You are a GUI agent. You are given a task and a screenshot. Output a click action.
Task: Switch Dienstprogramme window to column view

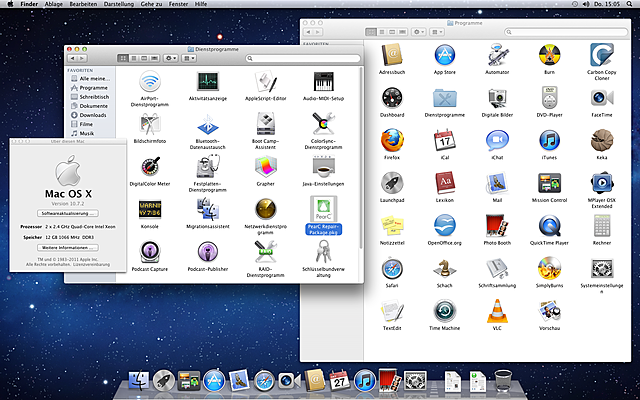[144, 58]
